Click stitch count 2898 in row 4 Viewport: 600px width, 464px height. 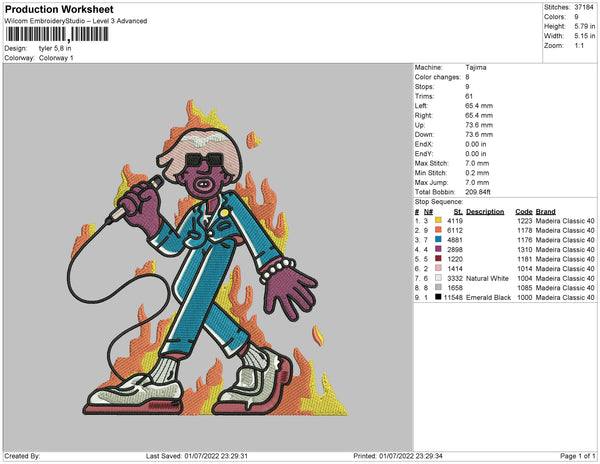[455, 249]
